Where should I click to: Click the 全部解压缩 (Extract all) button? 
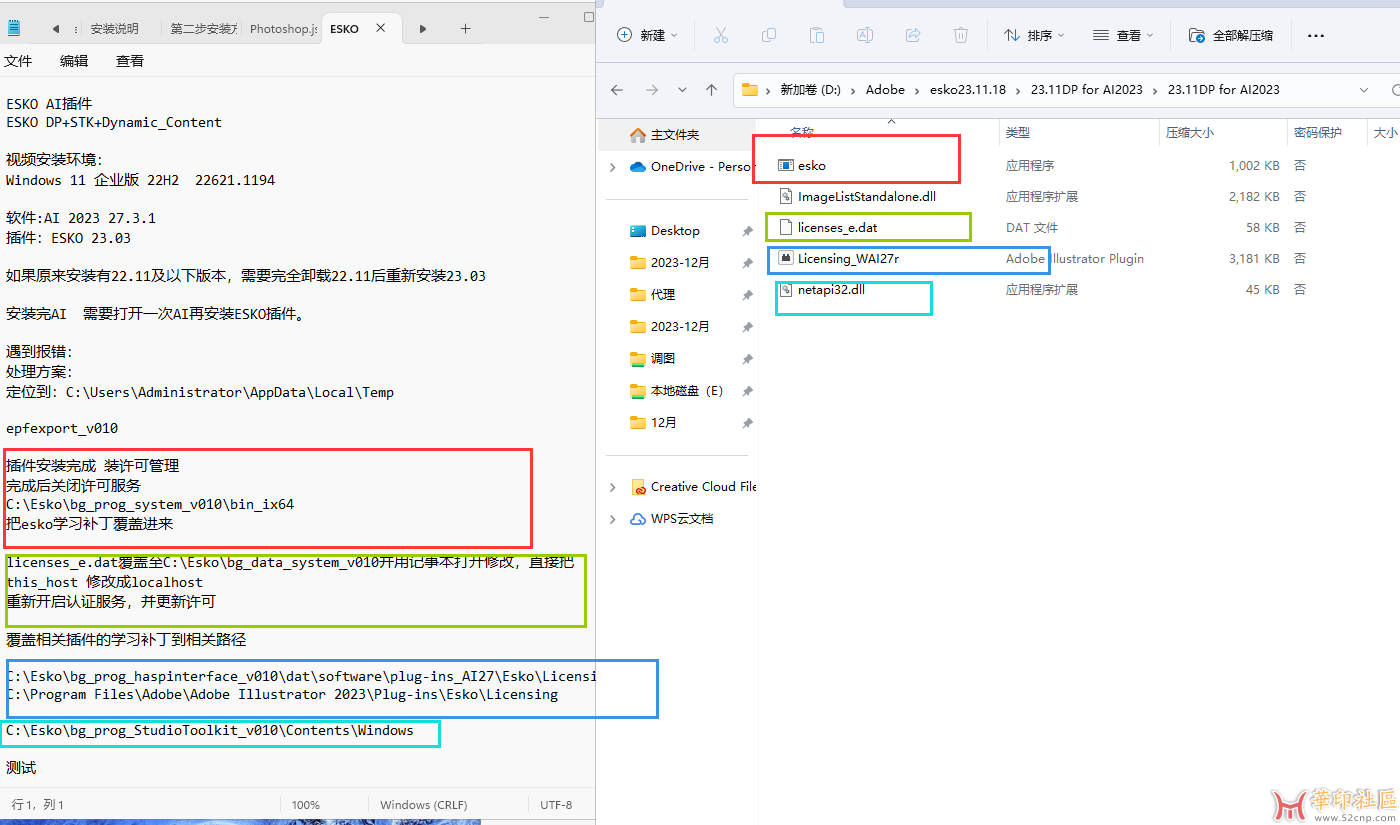pos(1231,35)
